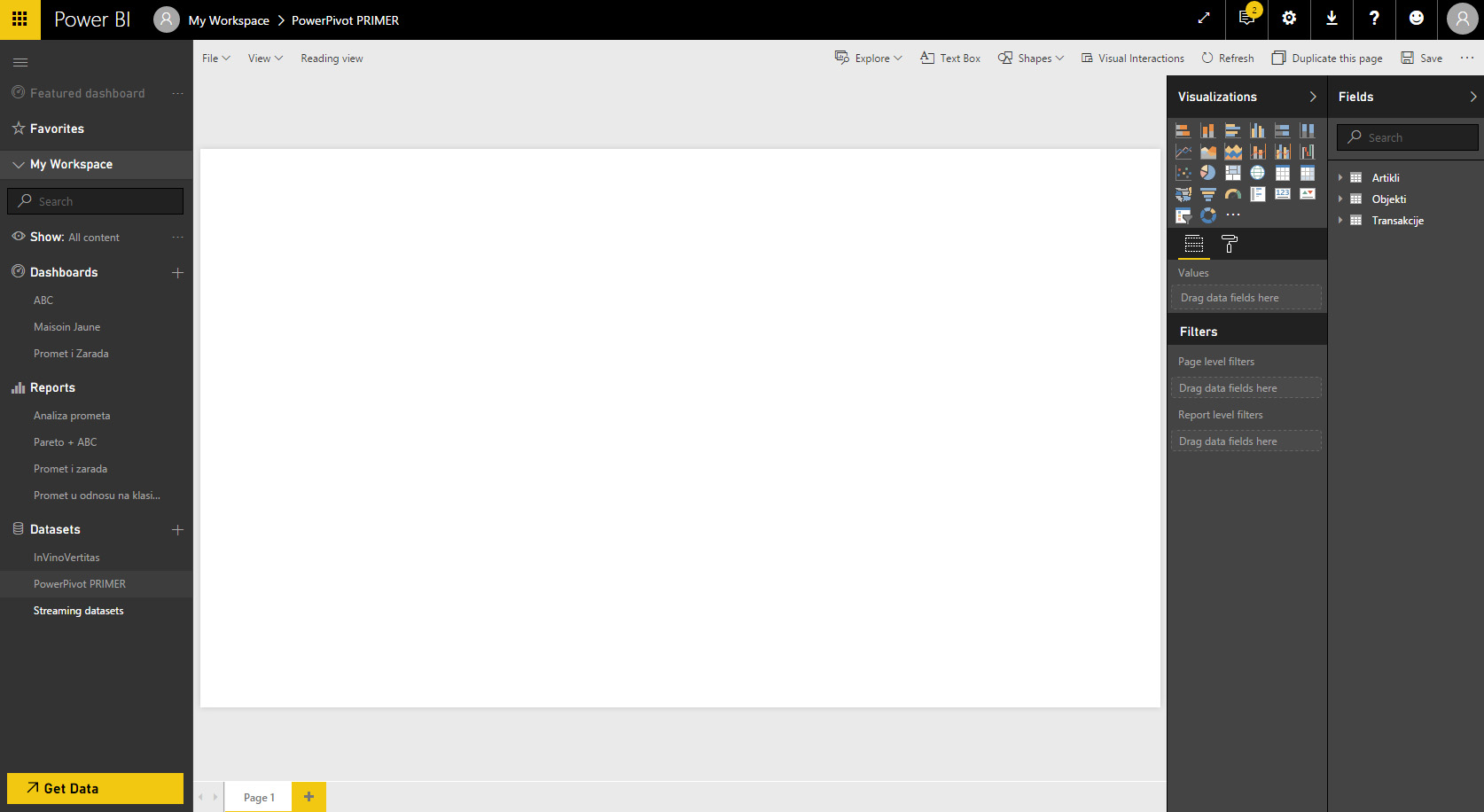This screenshot has width=1484, height=812.
Task: Open the Explore dropdown
Action: pyautogui.click(x=869, y=59)
